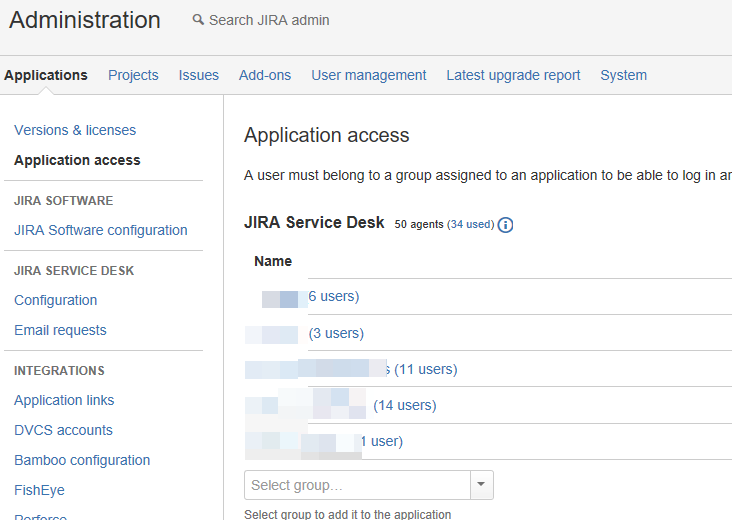The width and height of the screenshot is (732, 520).
Task: Open FishEye sidebar link
Action: tap(39, 490)
